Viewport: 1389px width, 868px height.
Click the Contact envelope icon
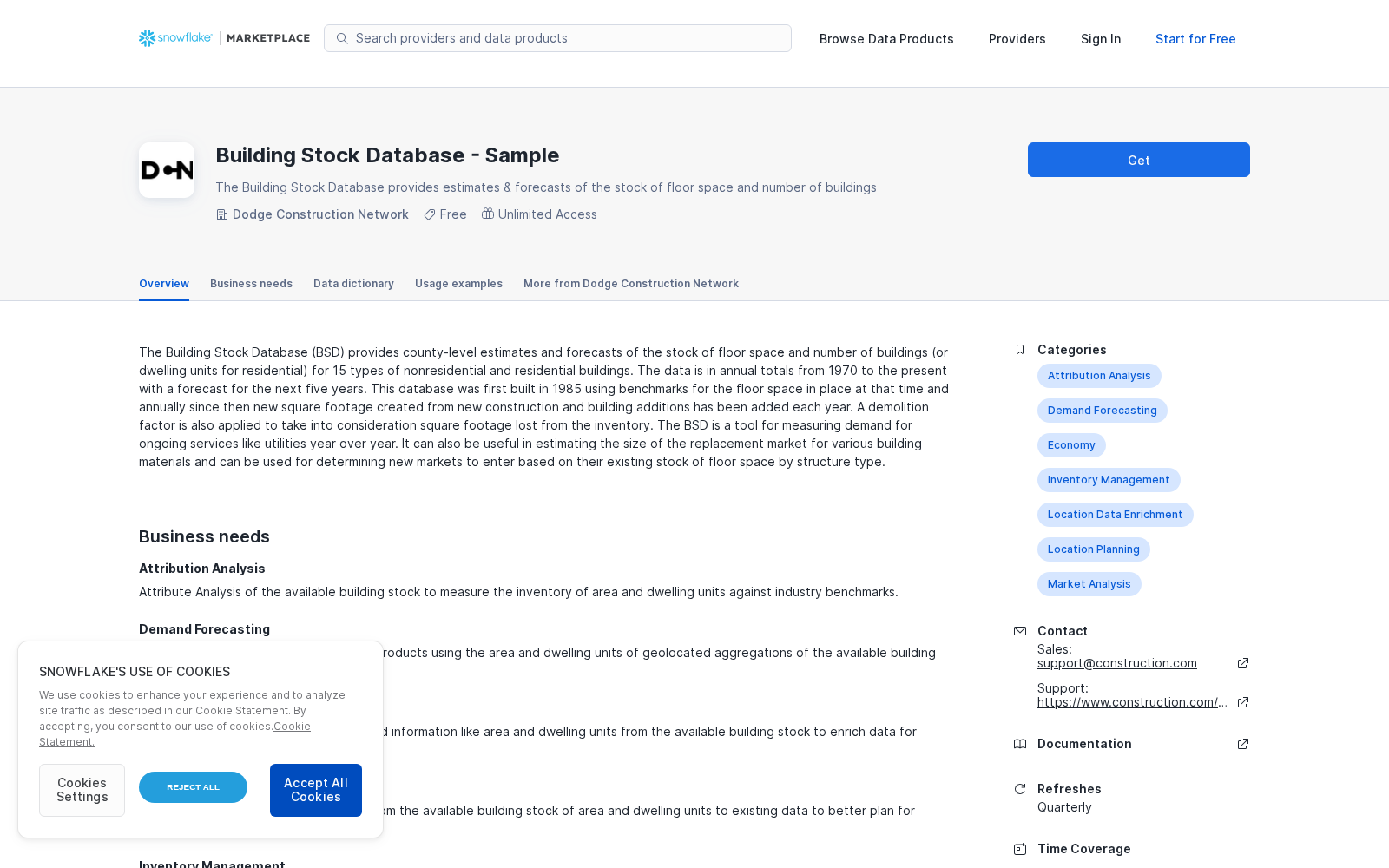1020,631
